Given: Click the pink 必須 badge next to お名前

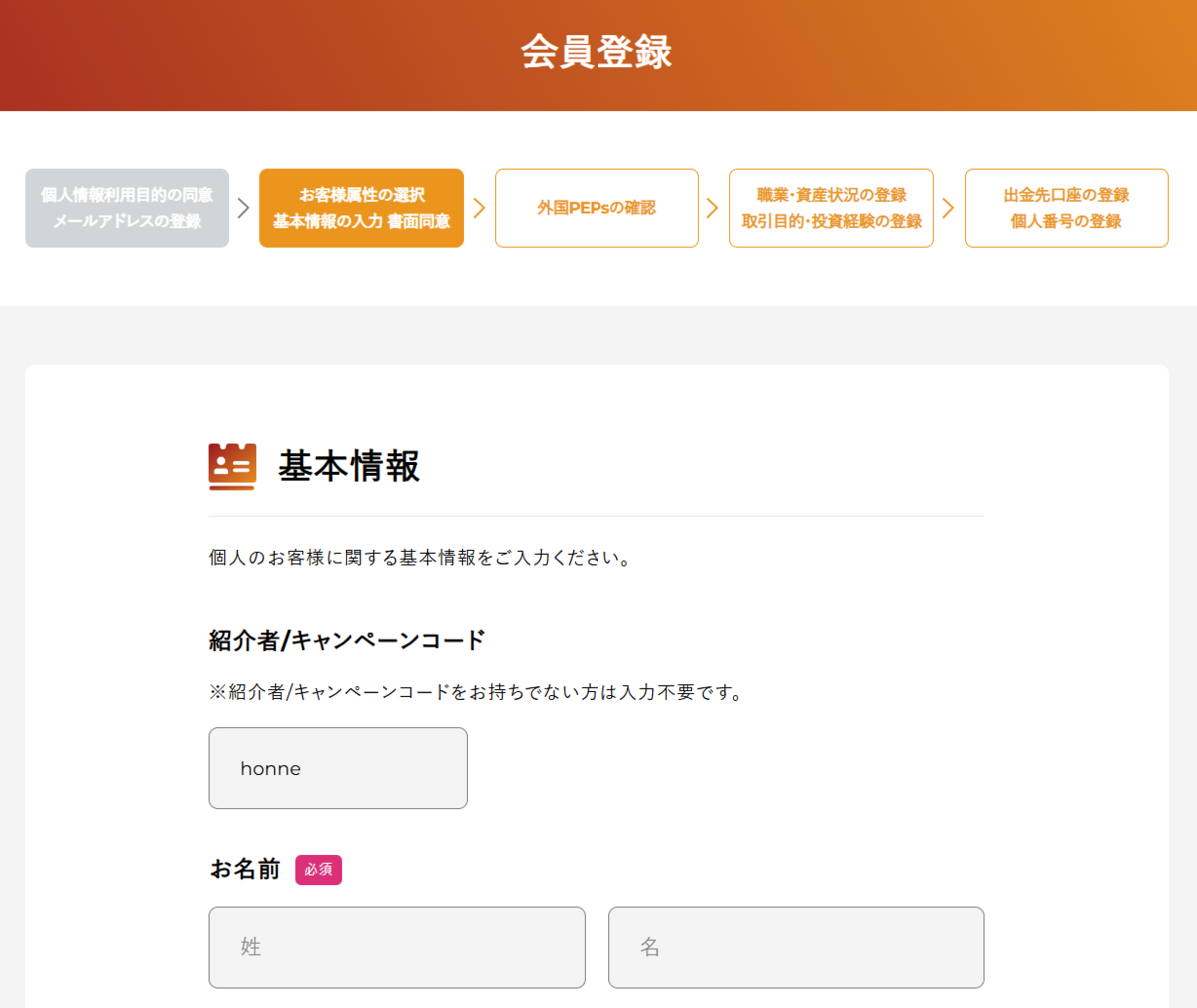Looking at the screenshot, I should pyautogui.click(x=318, y=870).
